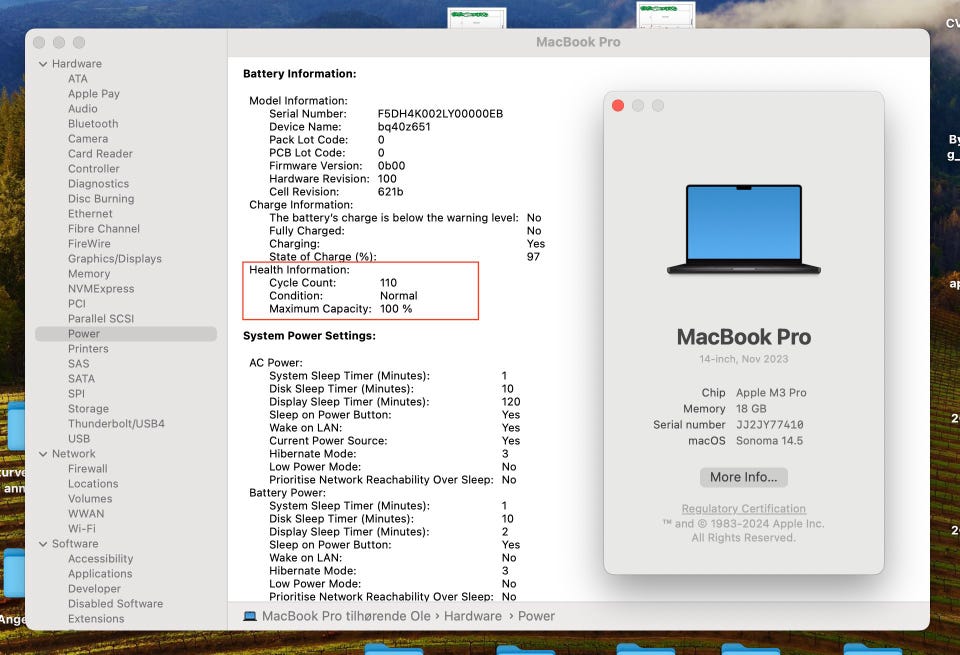
Task: Collapse the Hardware section chevron
Action: [x=43, y=64]
